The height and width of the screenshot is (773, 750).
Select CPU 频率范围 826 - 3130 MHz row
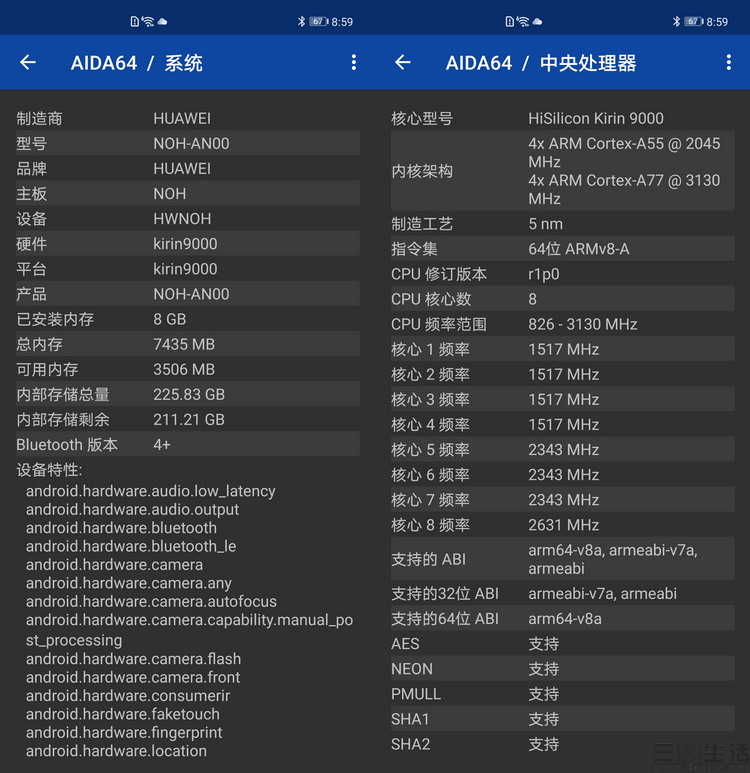(562, 324)
